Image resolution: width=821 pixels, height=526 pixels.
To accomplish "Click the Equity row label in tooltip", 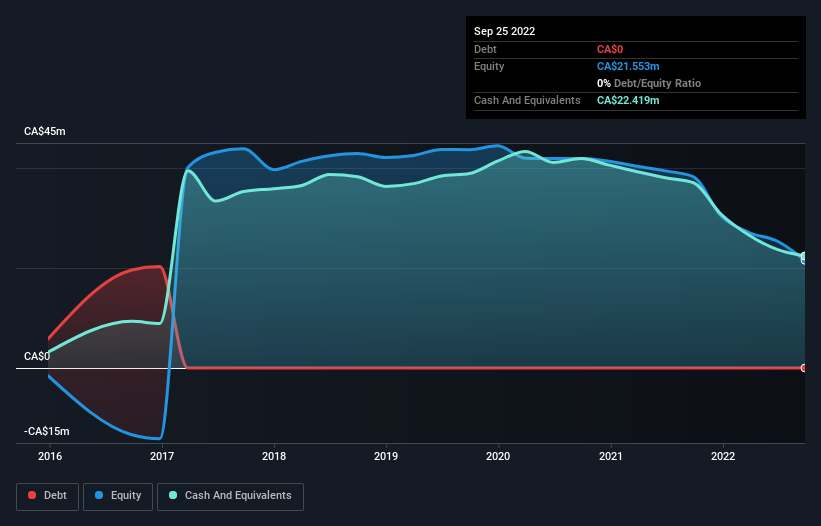I will click(x=489, y=66).
